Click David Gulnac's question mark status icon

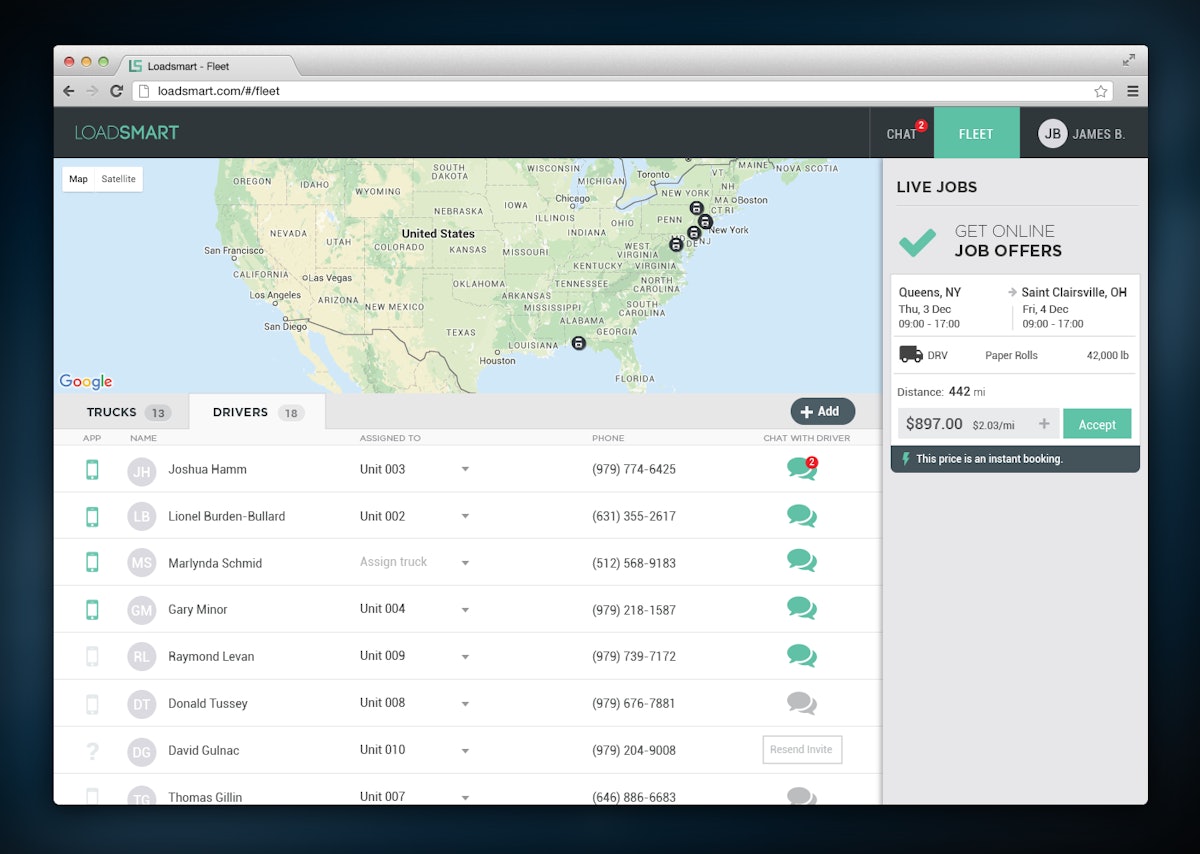[92, 750]
